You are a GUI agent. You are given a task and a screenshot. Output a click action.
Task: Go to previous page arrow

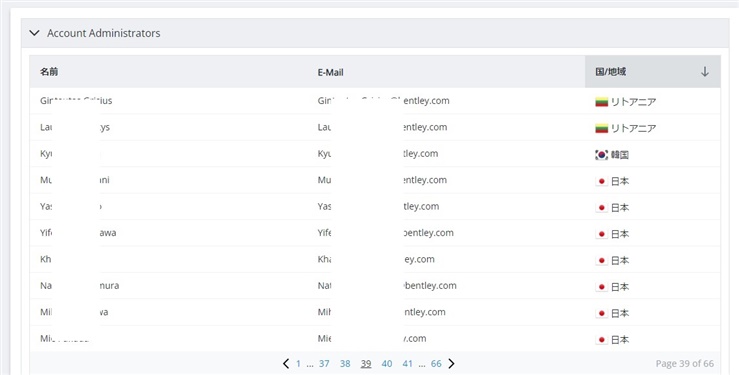point(286,363)
